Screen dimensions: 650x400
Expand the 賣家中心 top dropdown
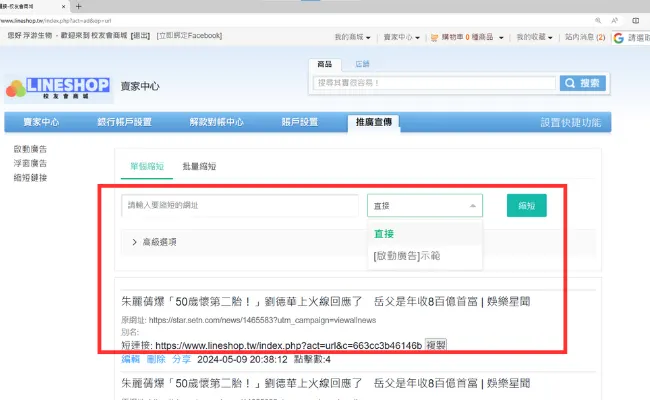pyautogui.click(x=401, y=37)
